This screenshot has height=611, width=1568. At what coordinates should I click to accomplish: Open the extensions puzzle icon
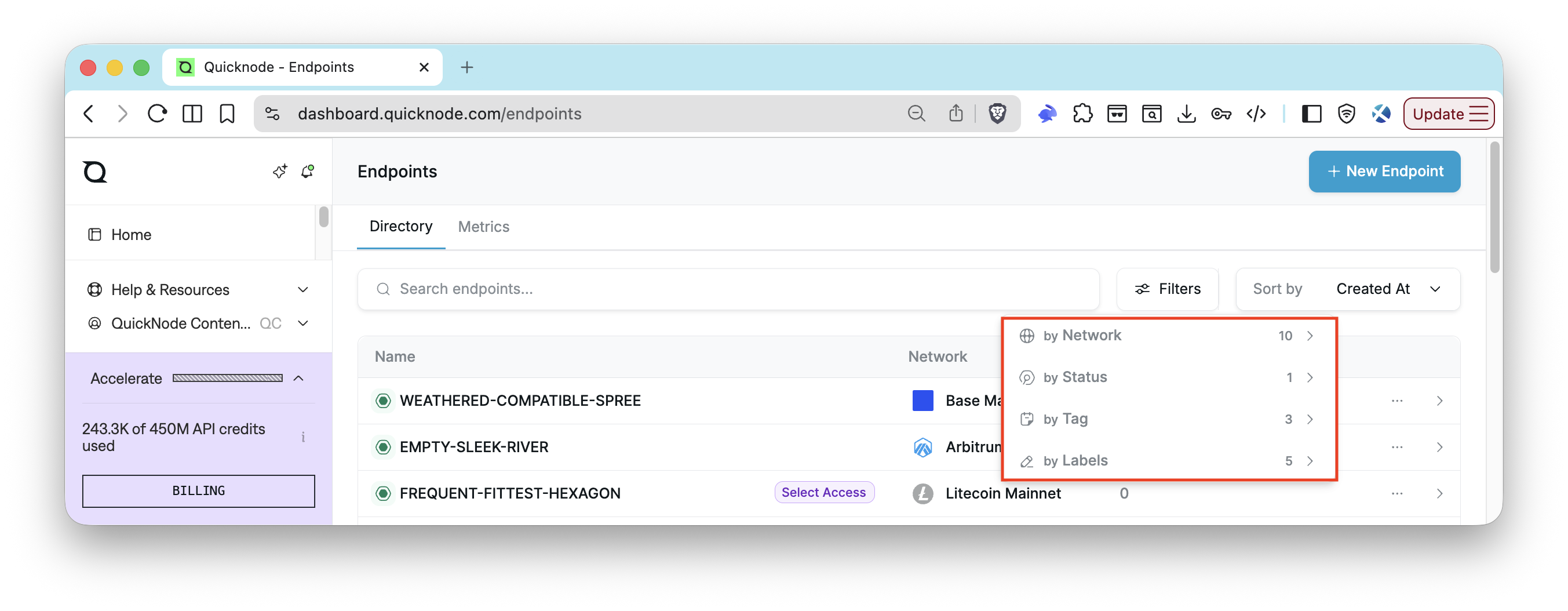1082,113
